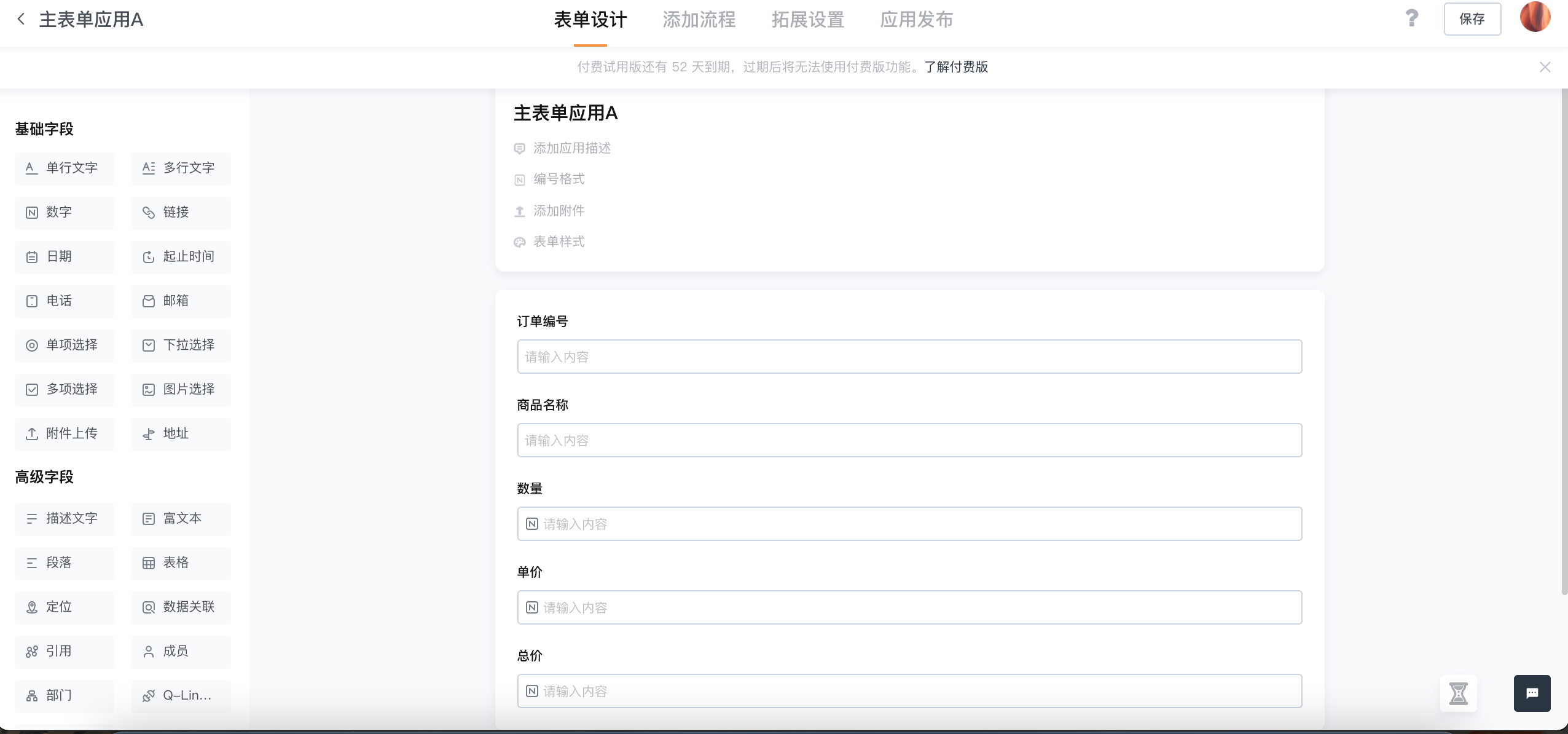
Task: Click the 单价 input field
Action: [909, 607]
